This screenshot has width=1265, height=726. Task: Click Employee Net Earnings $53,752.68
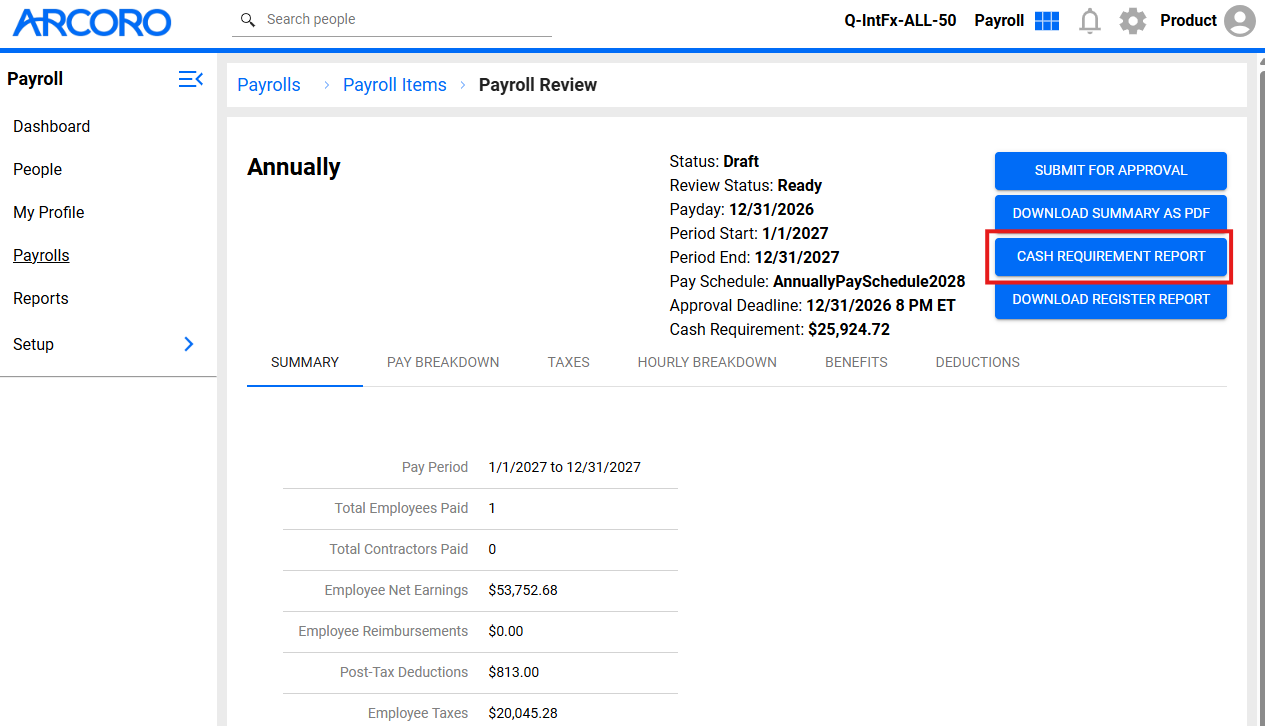pyautogui.click(x=523, y=591)
